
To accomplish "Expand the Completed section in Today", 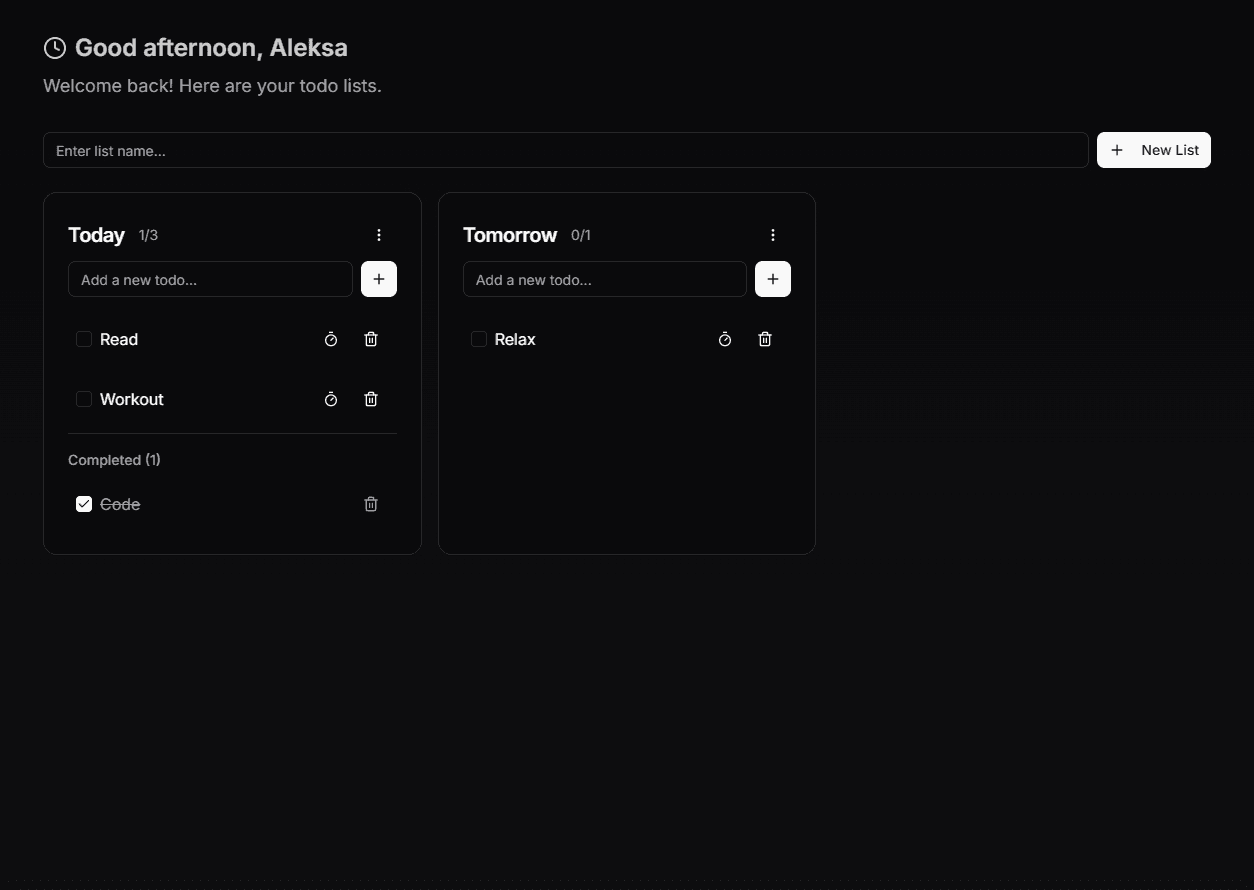I will pos(113,460).
